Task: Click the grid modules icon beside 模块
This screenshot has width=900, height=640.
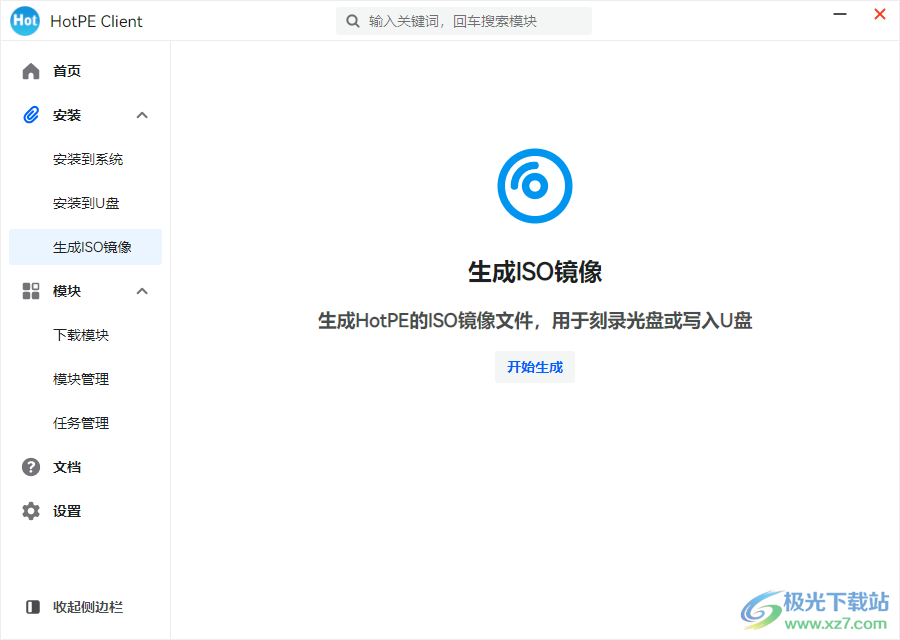Action: (x=31, y=291)
